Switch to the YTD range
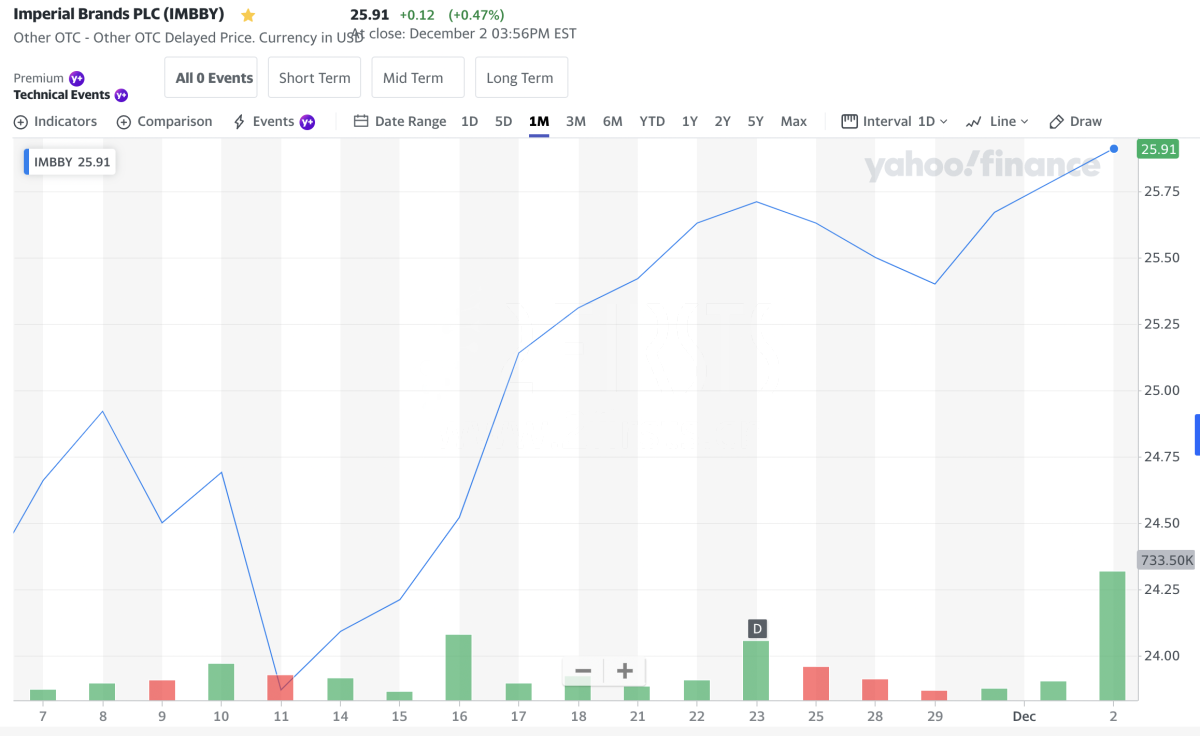This screenshot has width=1200, height=736. pyautogui.click(x=652, y=121)
